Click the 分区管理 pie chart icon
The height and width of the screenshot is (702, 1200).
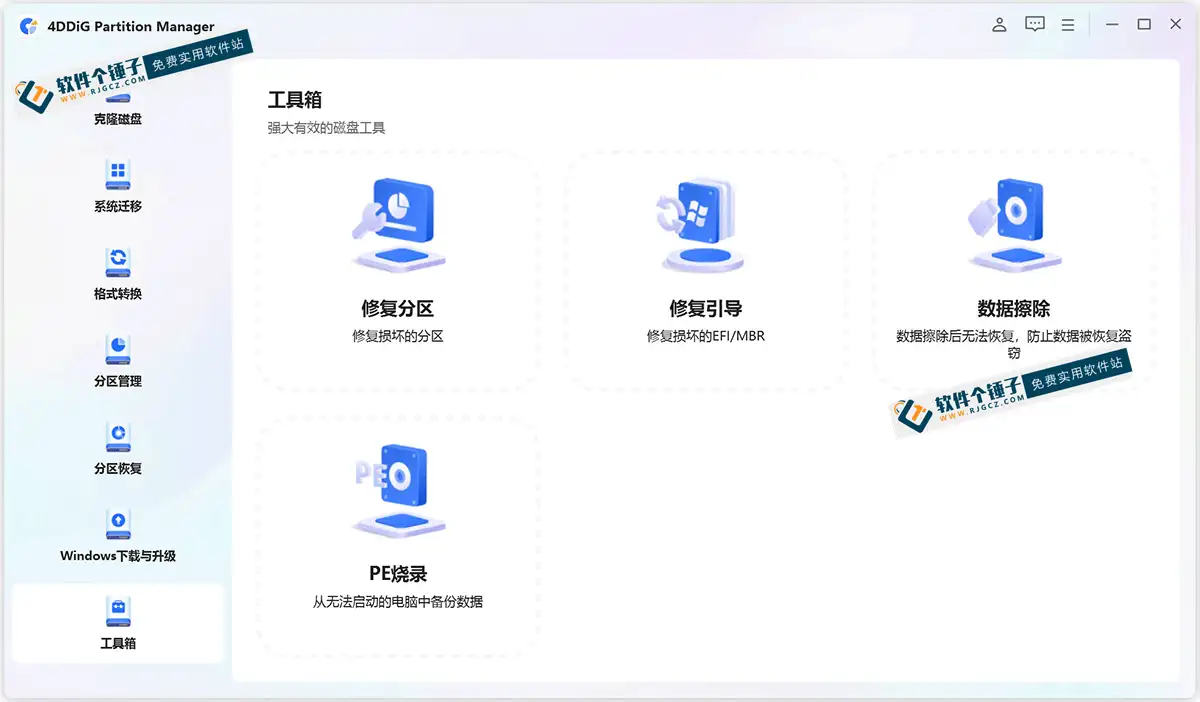point(118,349)
